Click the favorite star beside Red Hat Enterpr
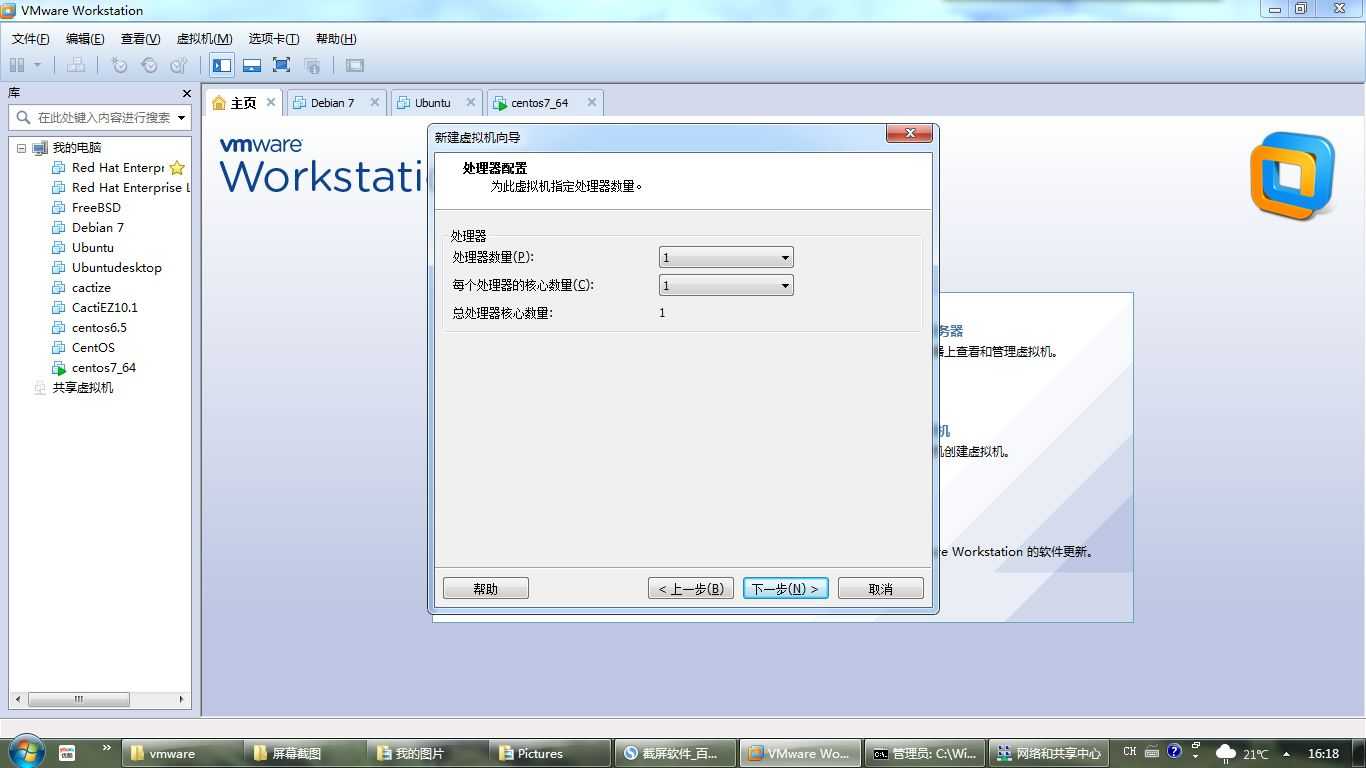Screen dimensions: 1366x768 tap(177, 168)
